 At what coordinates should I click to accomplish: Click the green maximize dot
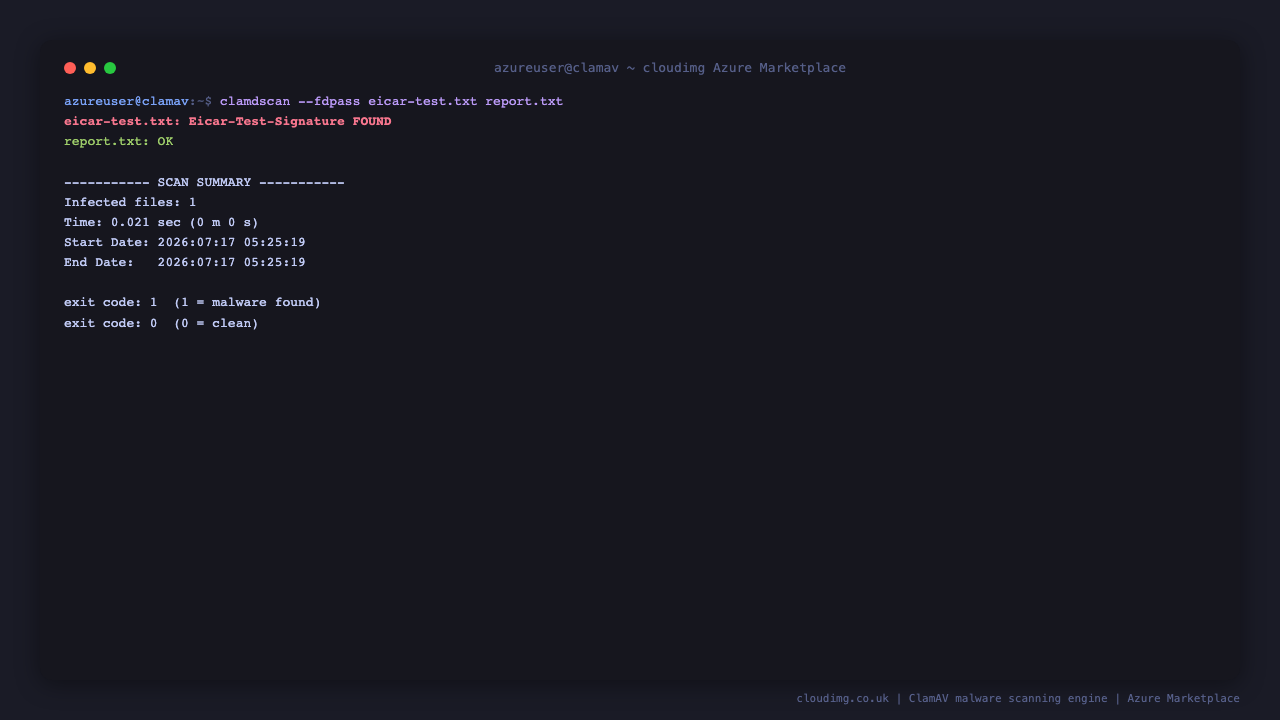110,68
